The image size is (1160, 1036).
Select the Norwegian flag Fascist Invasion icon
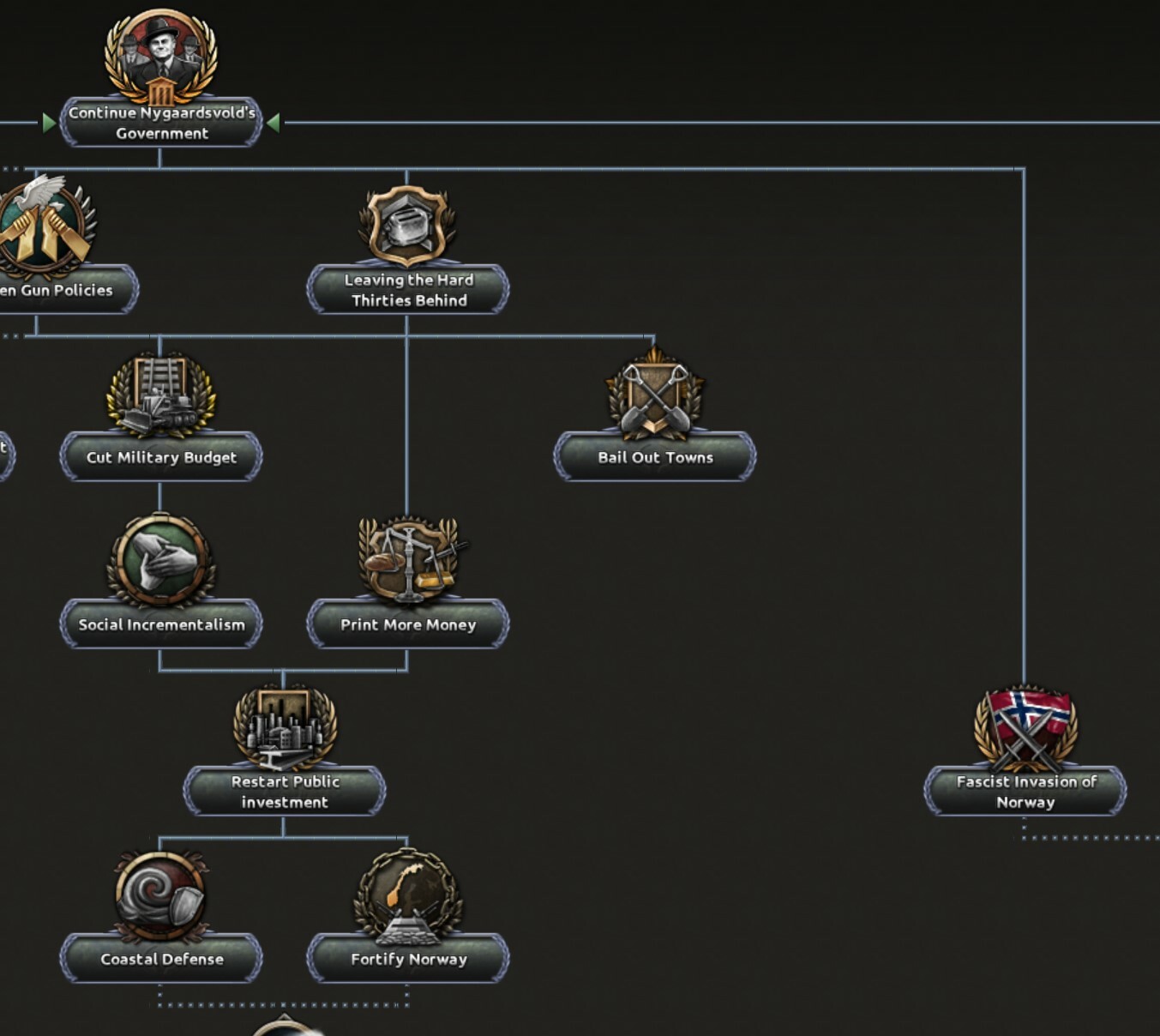[x=1025, y=728]
